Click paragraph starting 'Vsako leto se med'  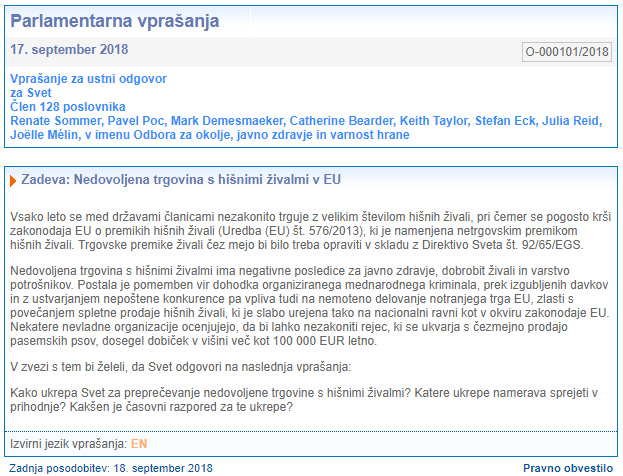click(x=310, y=231)
